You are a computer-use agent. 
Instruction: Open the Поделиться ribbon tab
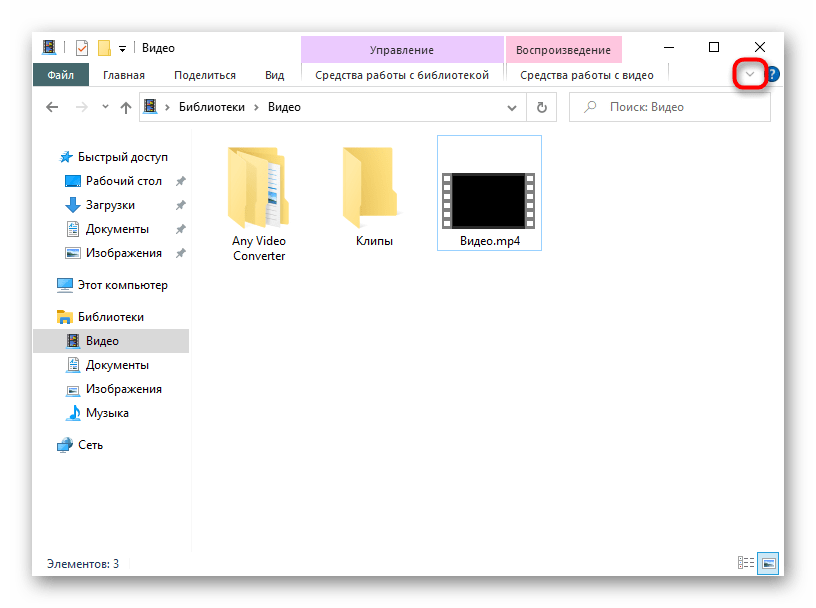205,75
